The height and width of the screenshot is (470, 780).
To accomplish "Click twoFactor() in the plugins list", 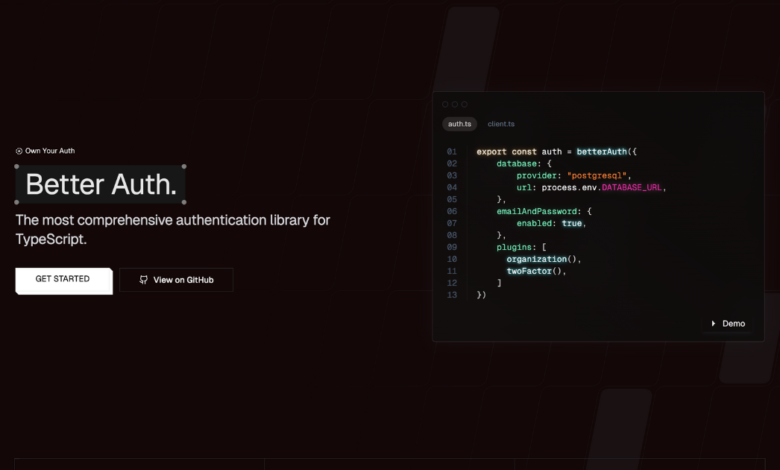I will coord(533,271).
